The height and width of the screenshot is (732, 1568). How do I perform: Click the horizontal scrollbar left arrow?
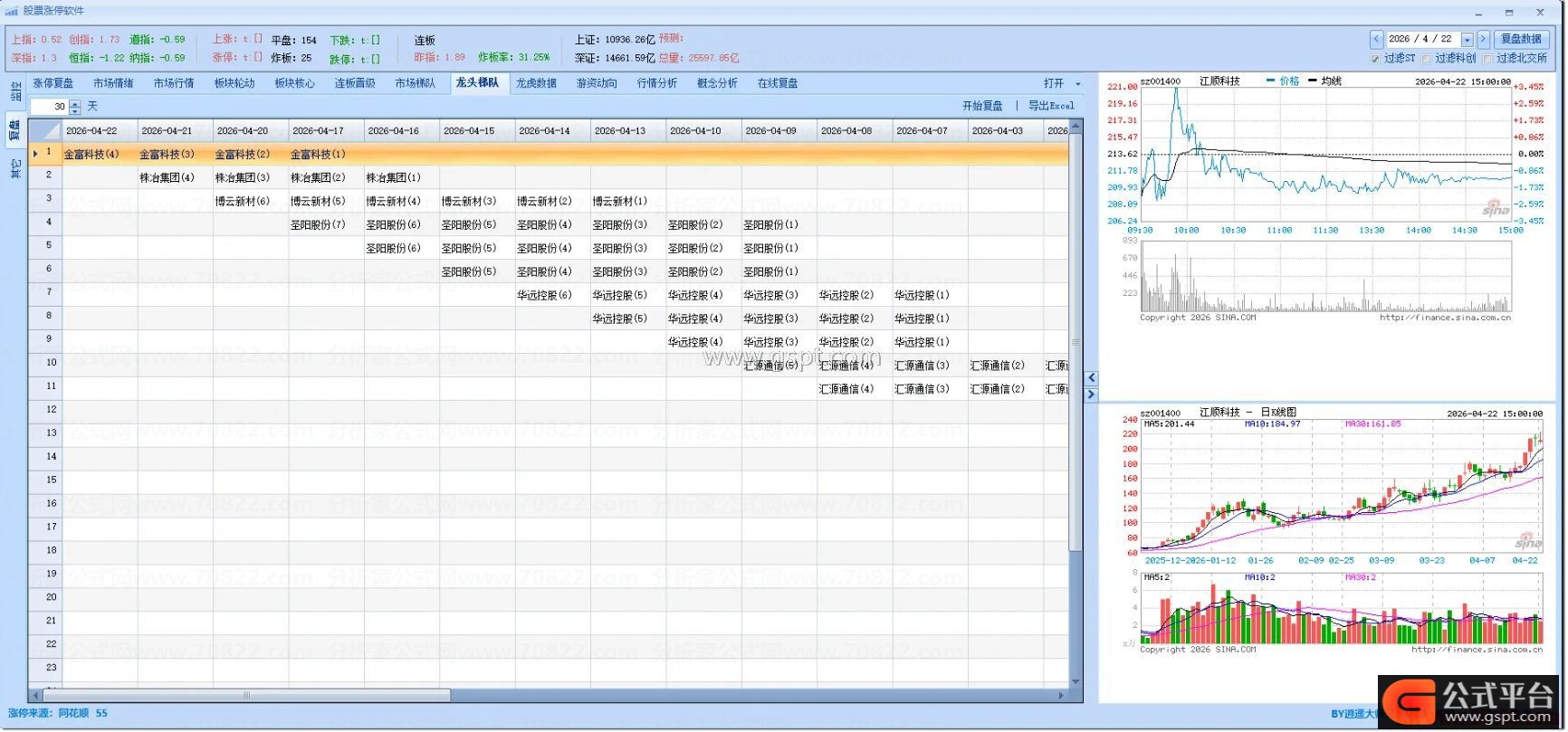click(36, 696)
